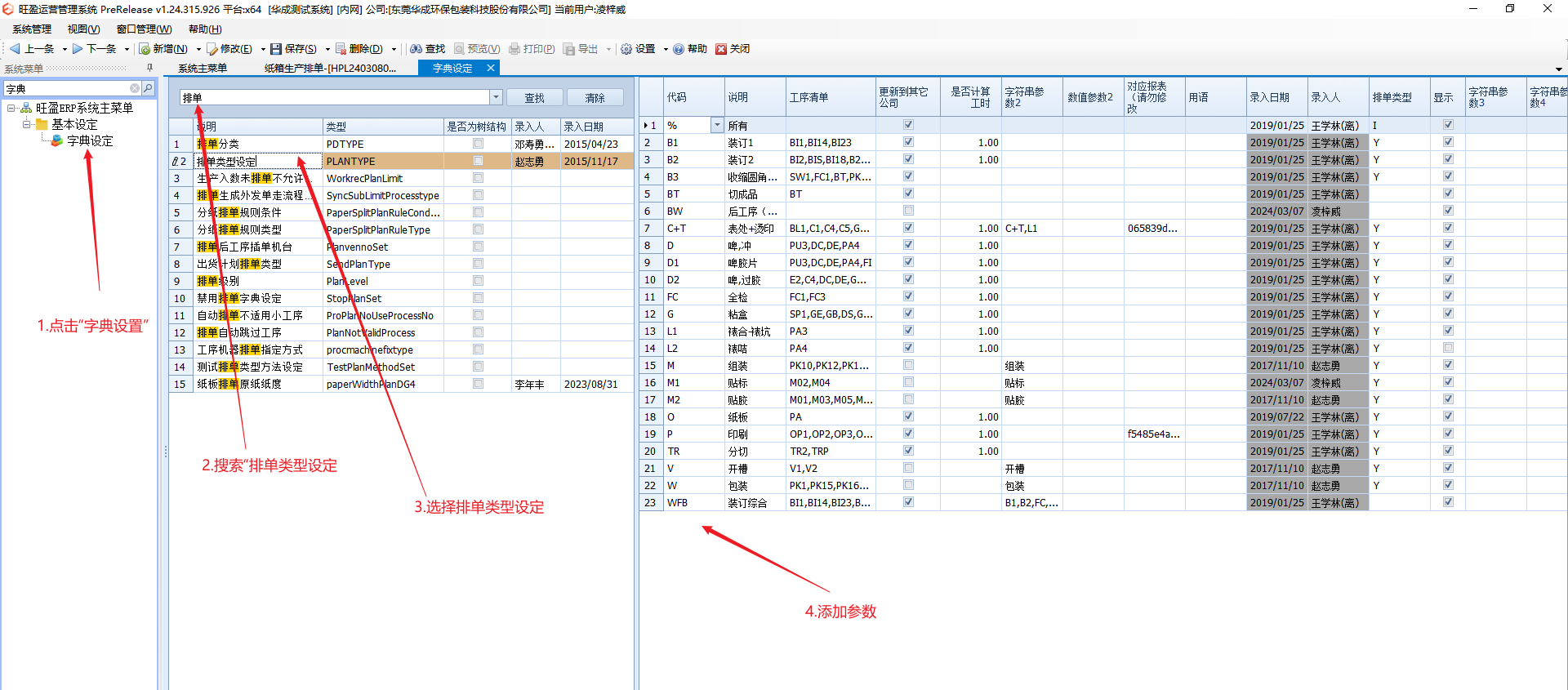1568x690 pixels.
Task: Open the 代码 cell dropdown in row 1
Action: tap(717, 126)
